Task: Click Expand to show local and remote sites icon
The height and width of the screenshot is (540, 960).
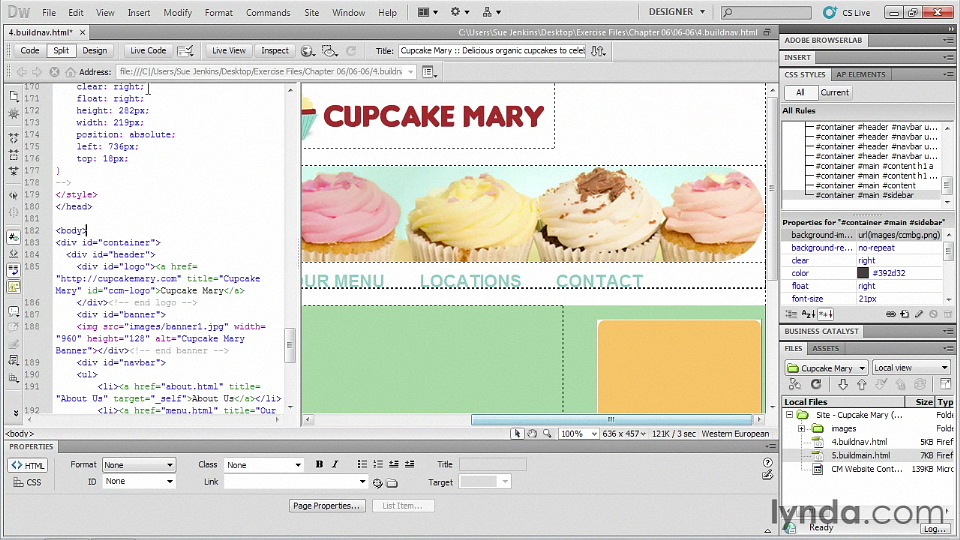Action: click(x=945, y=384)
